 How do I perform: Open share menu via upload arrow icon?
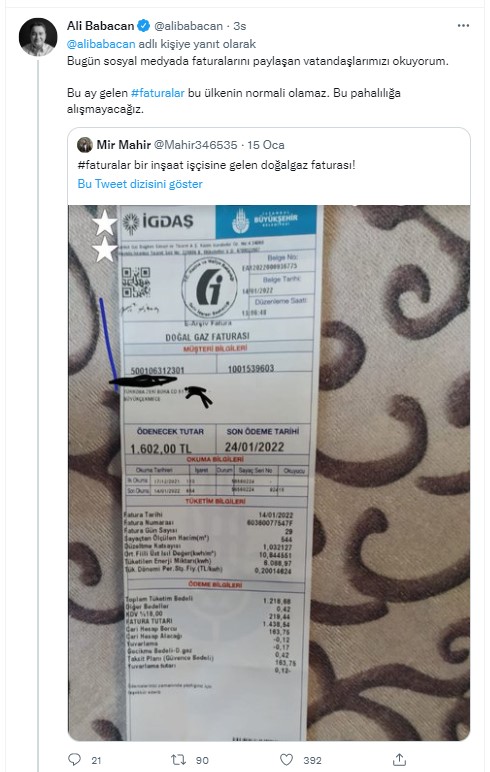tap(399, 759)
